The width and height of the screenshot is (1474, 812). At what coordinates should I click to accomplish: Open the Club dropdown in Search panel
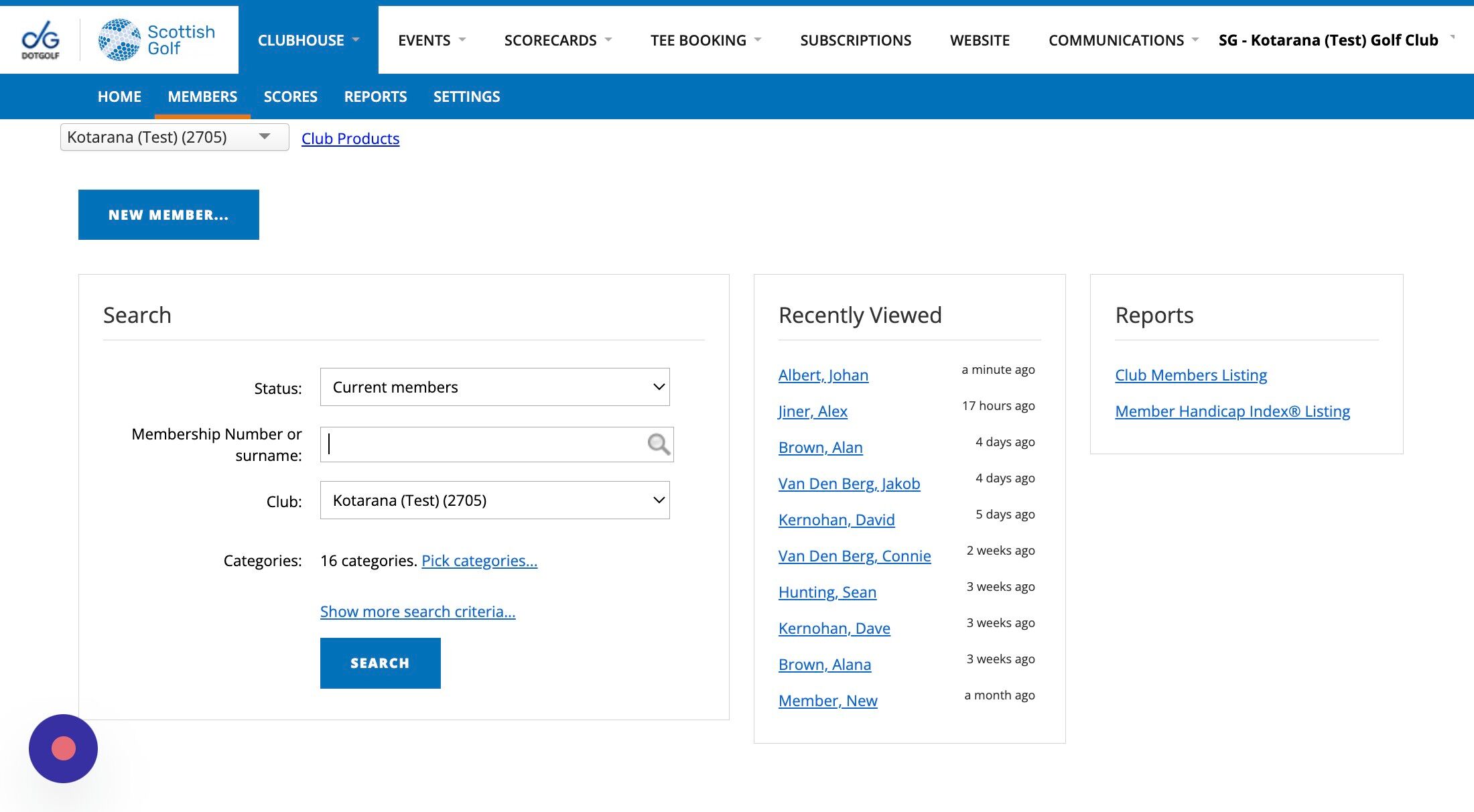pyautogui.click(x=494, y=500)
